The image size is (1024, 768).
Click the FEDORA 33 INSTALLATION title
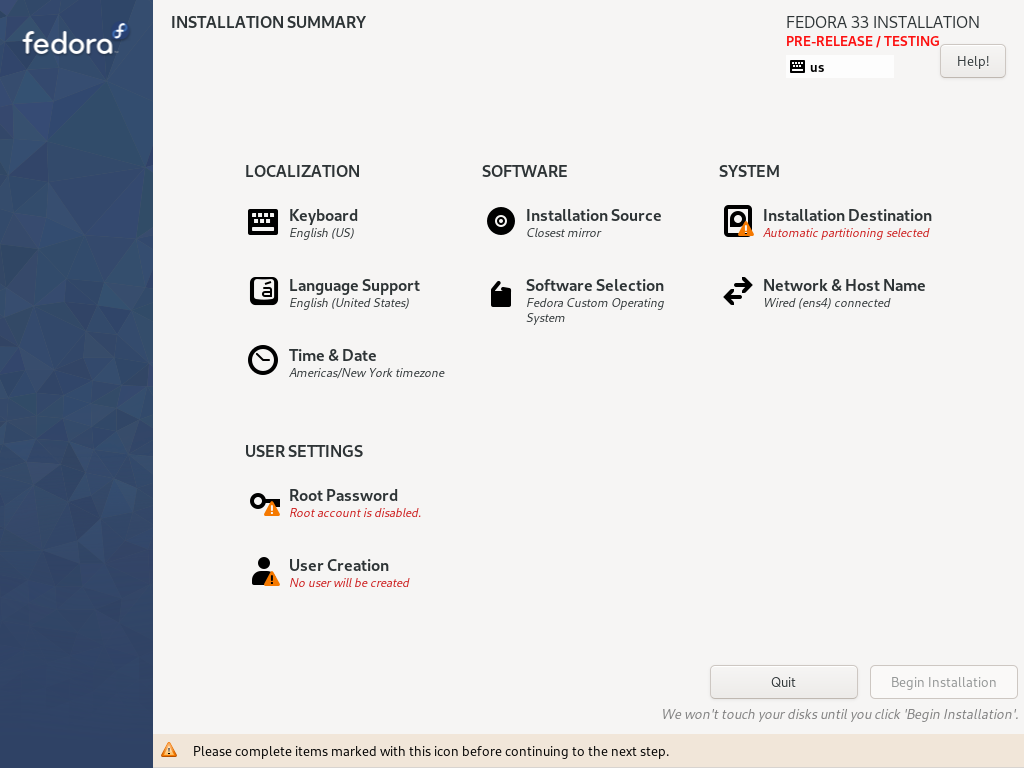point(882,22)
